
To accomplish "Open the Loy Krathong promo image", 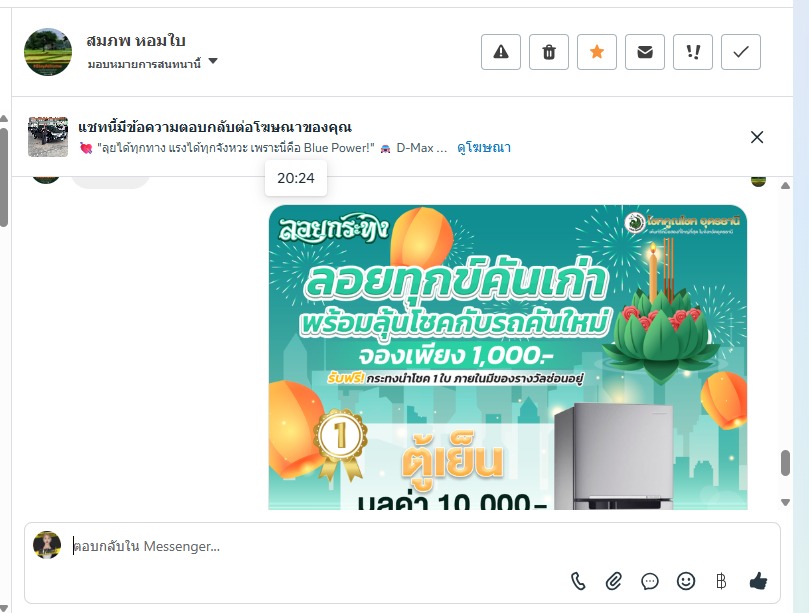I will point(508,357).
